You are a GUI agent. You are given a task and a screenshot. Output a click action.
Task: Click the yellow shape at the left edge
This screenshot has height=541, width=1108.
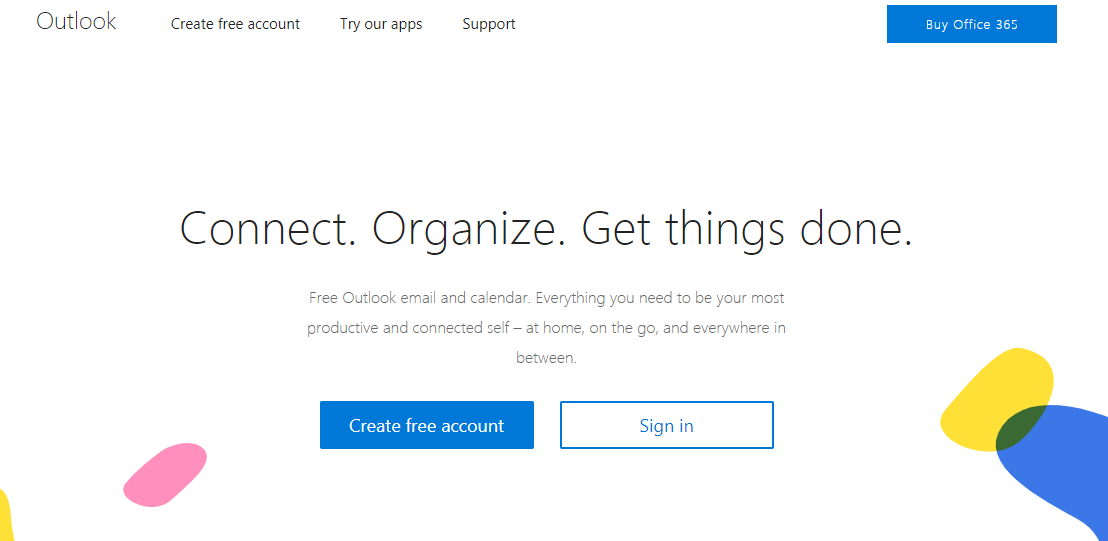pos(4,515)
